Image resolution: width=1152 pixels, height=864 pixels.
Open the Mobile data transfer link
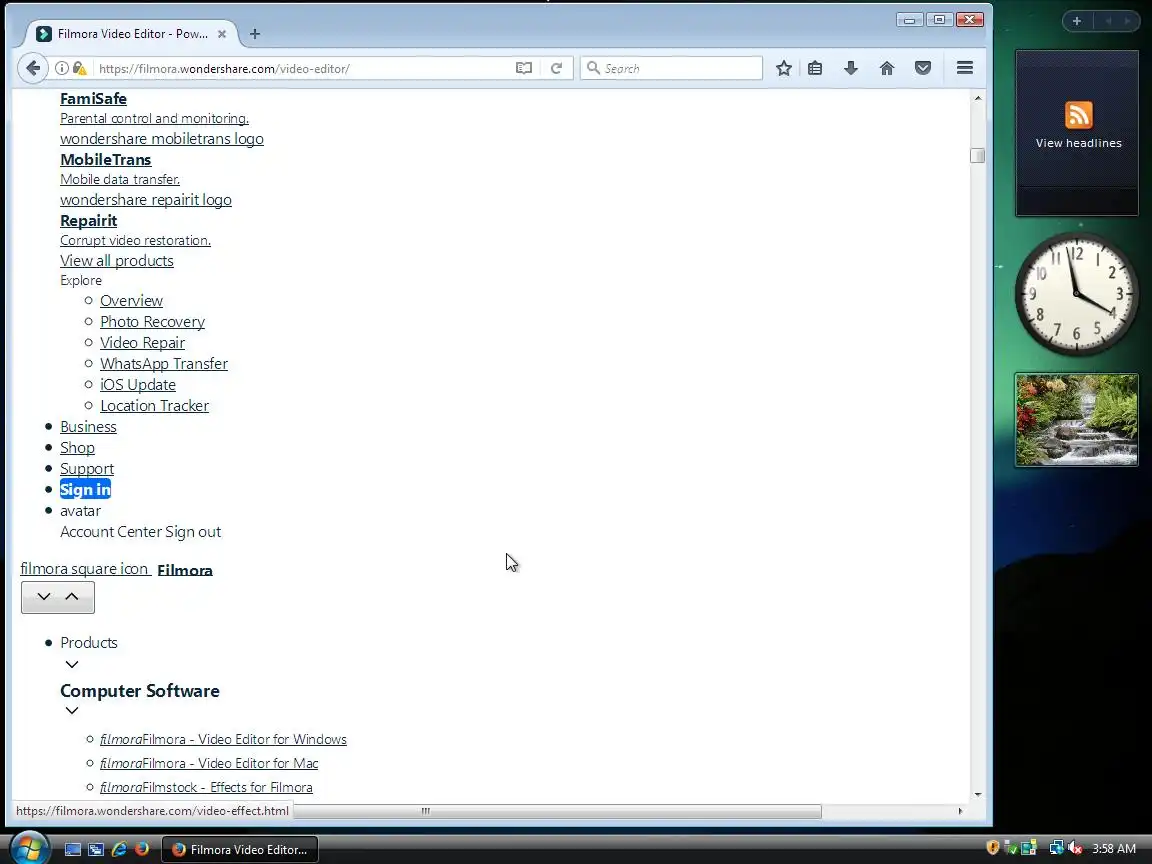coord(120,179)
